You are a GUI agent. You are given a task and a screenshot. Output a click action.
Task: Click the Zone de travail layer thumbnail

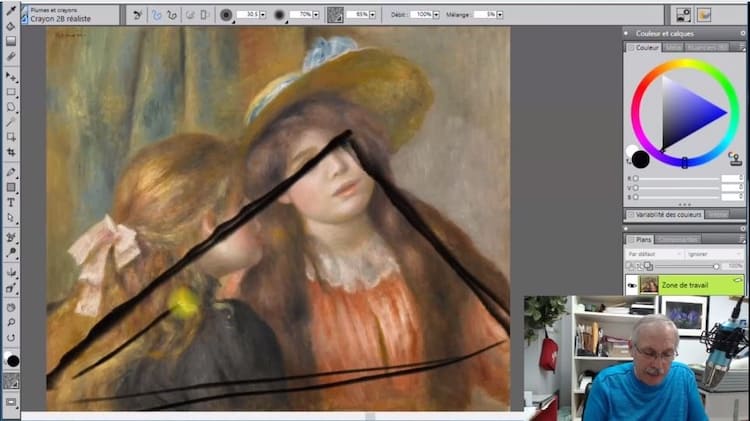[649, 285]
